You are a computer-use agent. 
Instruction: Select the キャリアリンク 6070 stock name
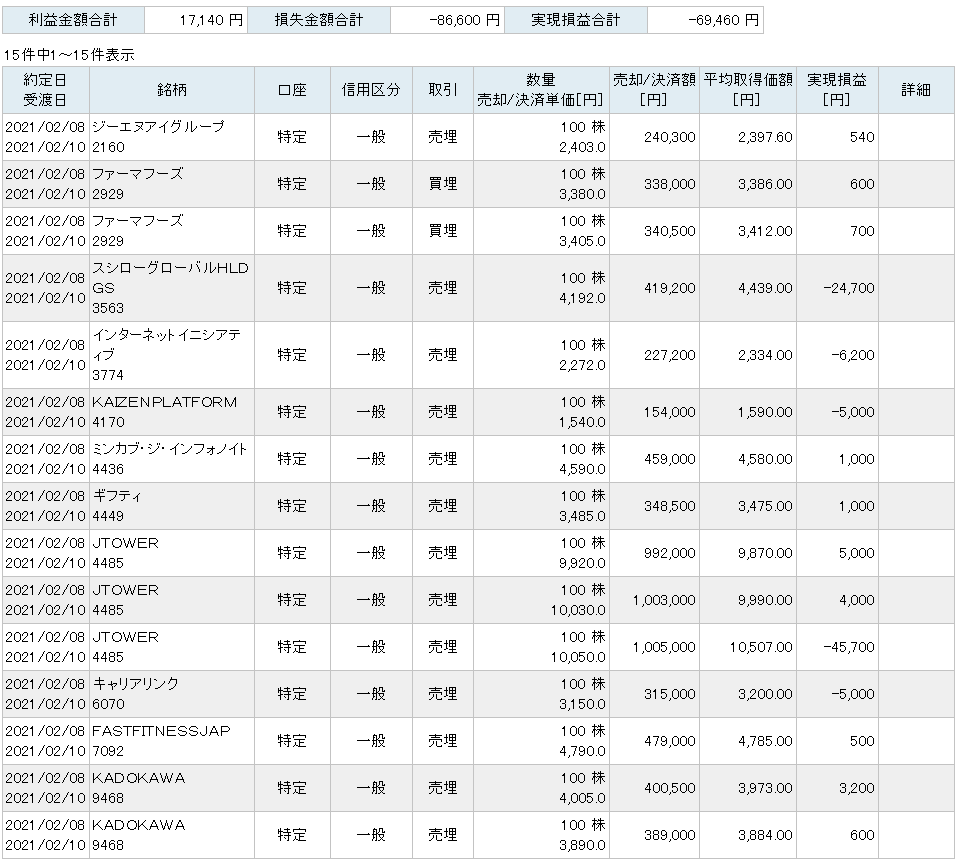(135, 694)
